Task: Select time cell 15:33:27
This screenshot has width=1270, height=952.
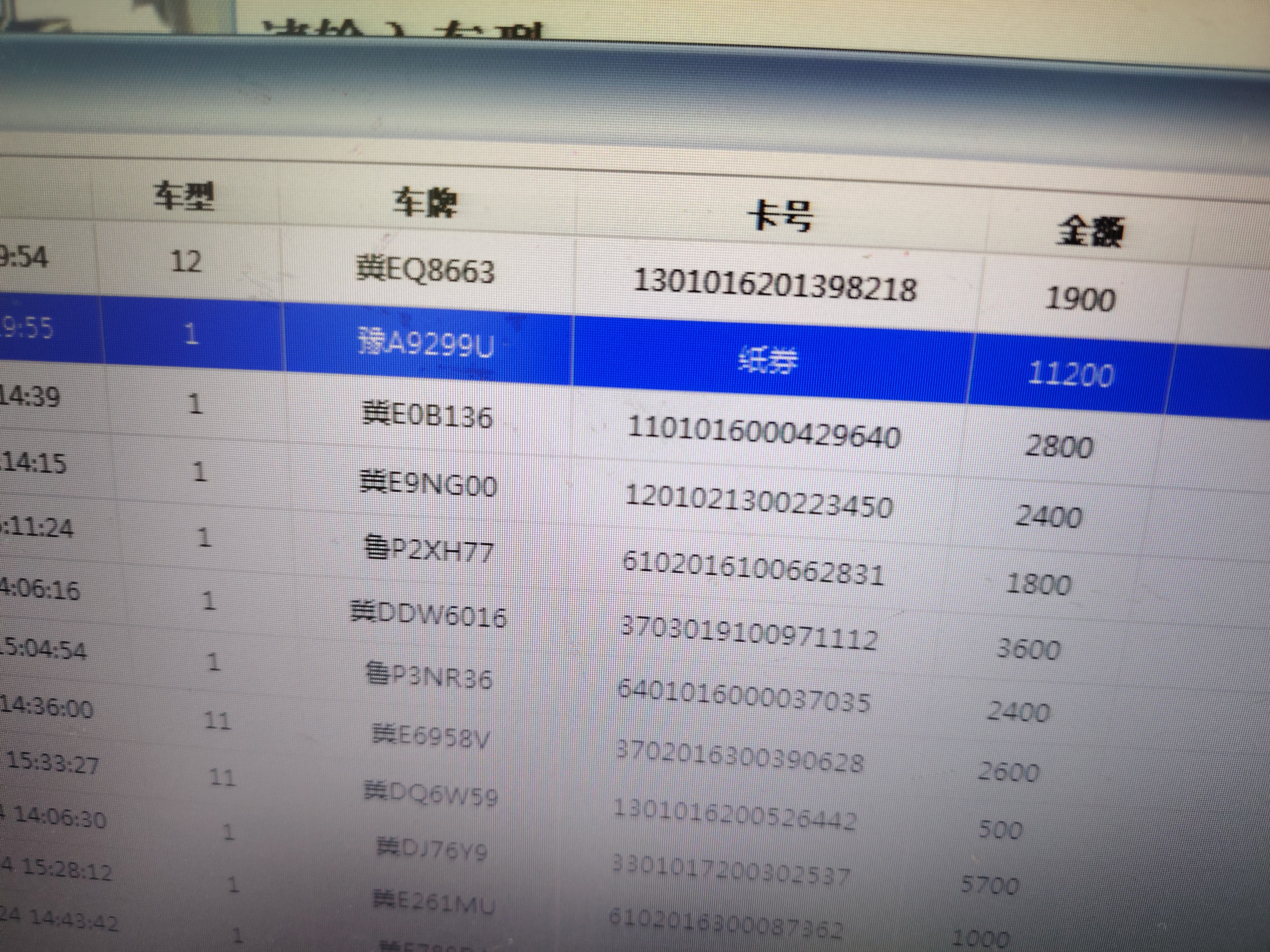Action: [53, 763]
